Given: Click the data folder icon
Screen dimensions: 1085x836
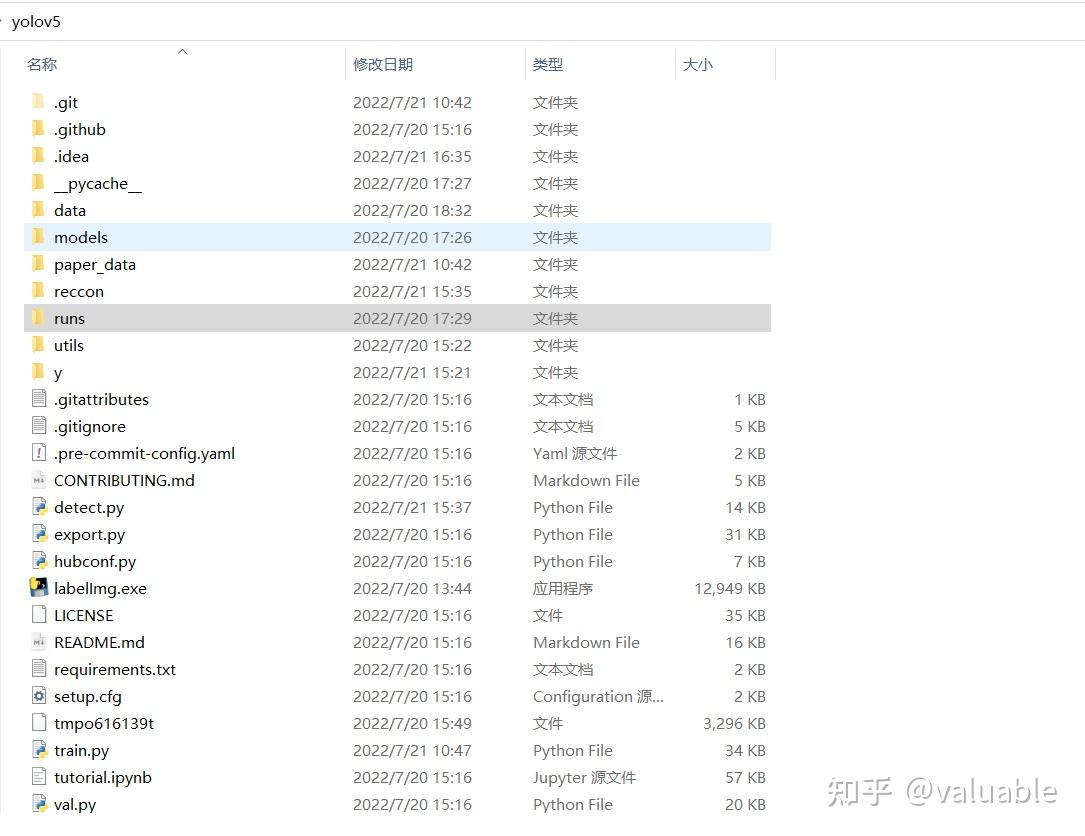Looking at the screenshot, I should tap(39, 210).
